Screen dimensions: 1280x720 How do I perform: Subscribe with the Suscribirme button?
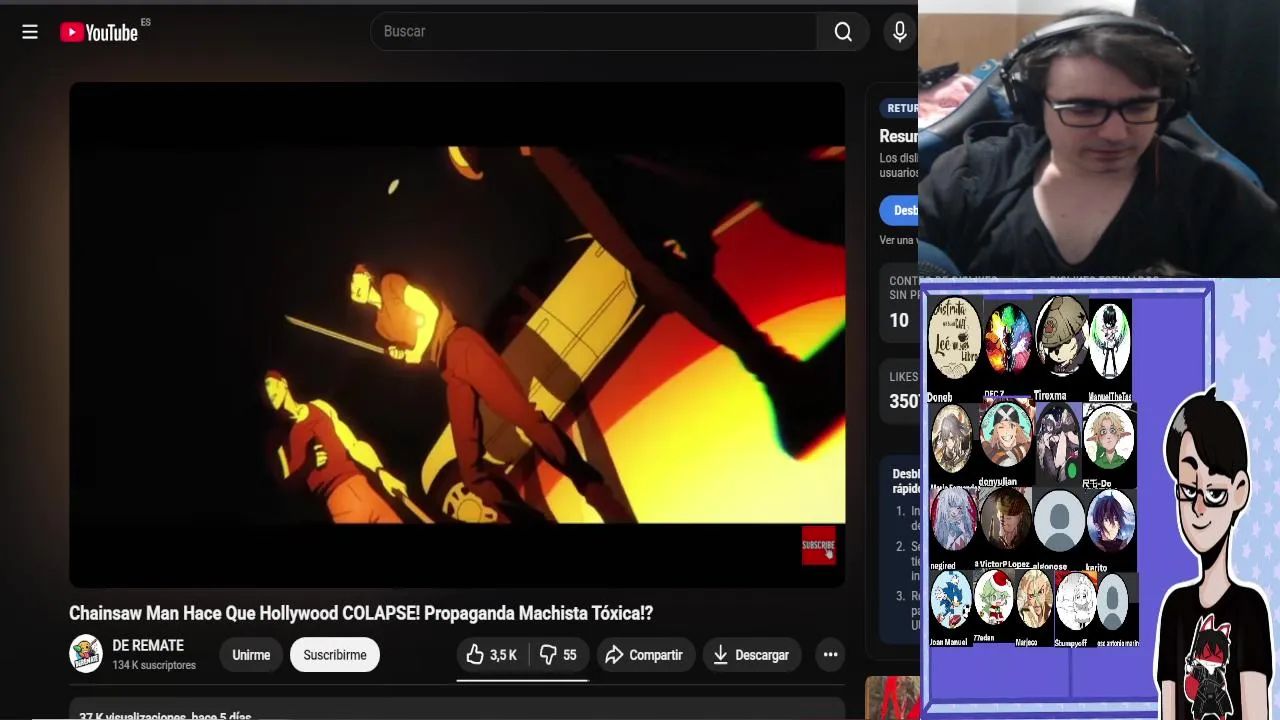(x=335, y=655)
